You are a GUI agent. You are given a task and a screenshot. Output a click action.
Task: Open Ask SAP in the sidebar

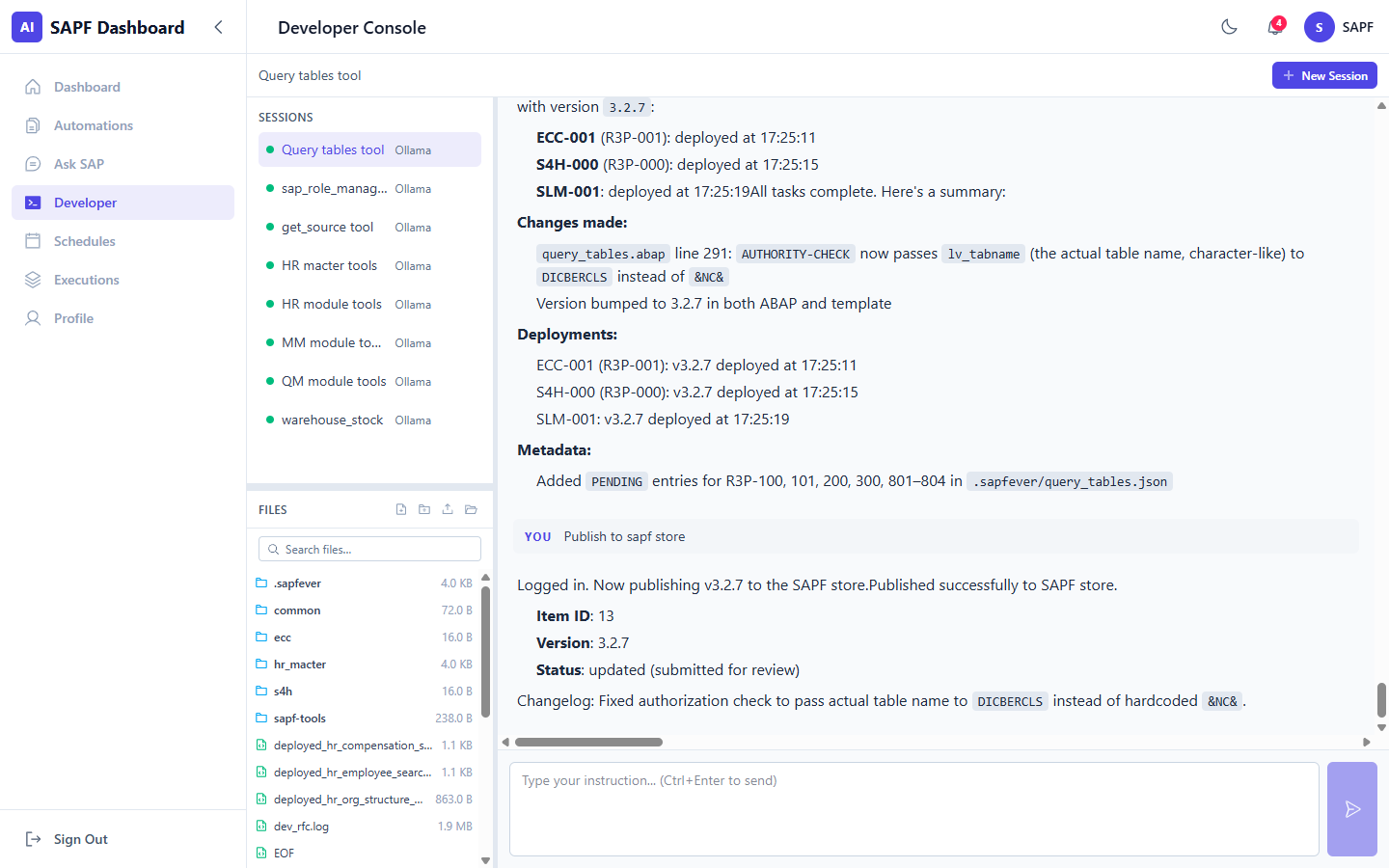[123, 164]
